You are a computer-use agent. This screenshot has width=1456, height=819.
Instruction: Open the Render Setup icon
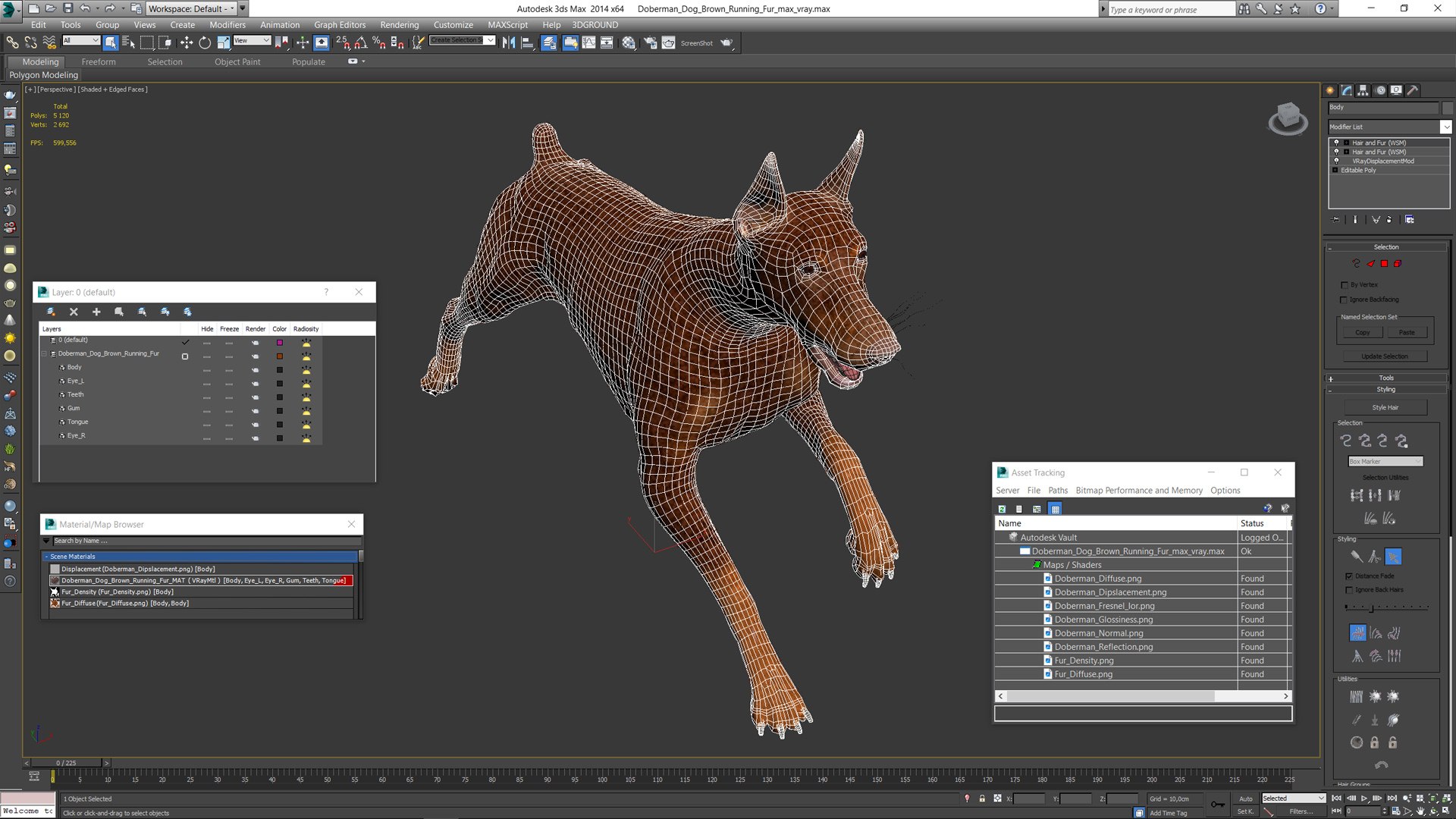click(x=650, y=42)
